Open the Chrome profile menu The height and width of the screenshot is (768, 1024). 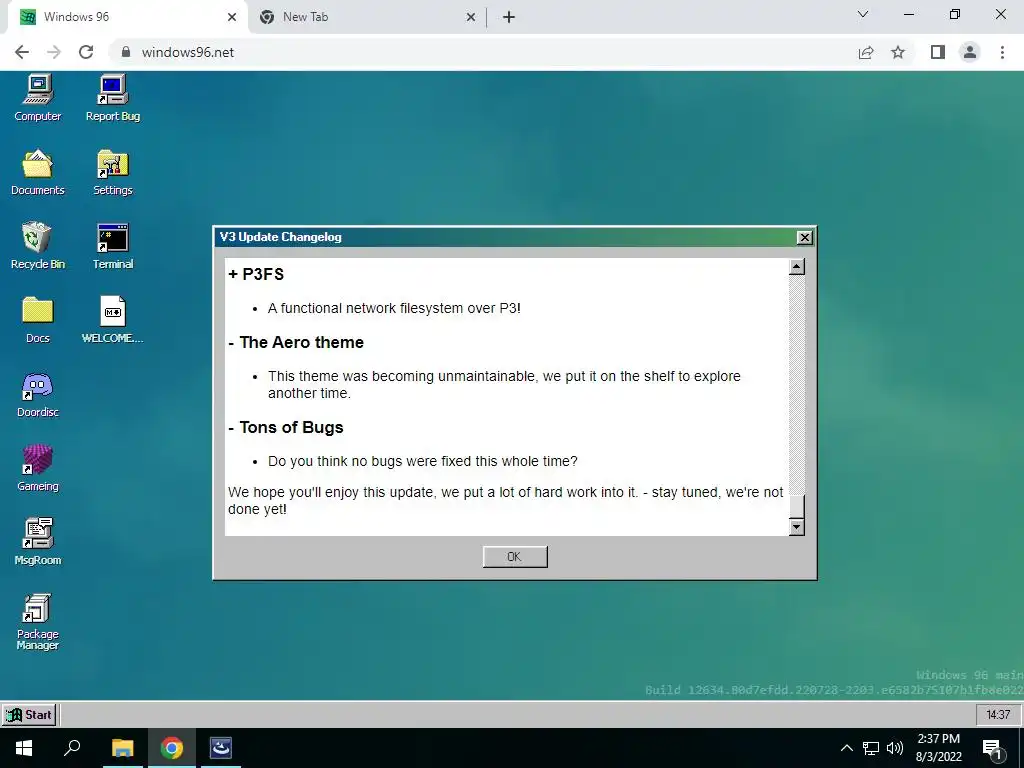(970, 52)
